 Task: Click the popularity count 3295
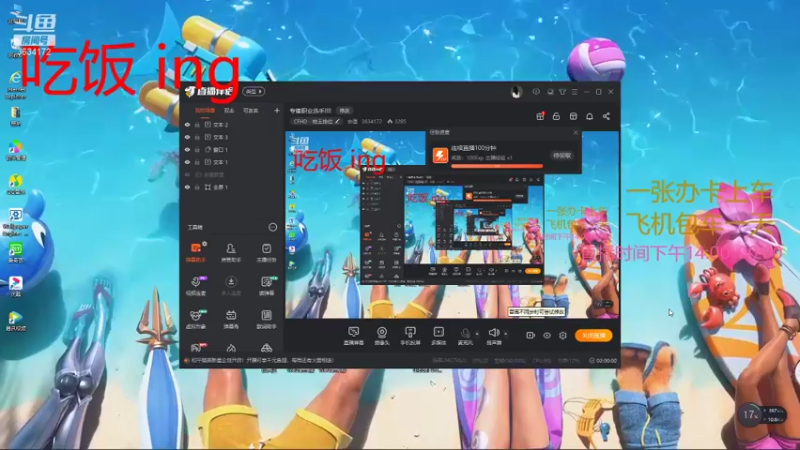[400, 121]
